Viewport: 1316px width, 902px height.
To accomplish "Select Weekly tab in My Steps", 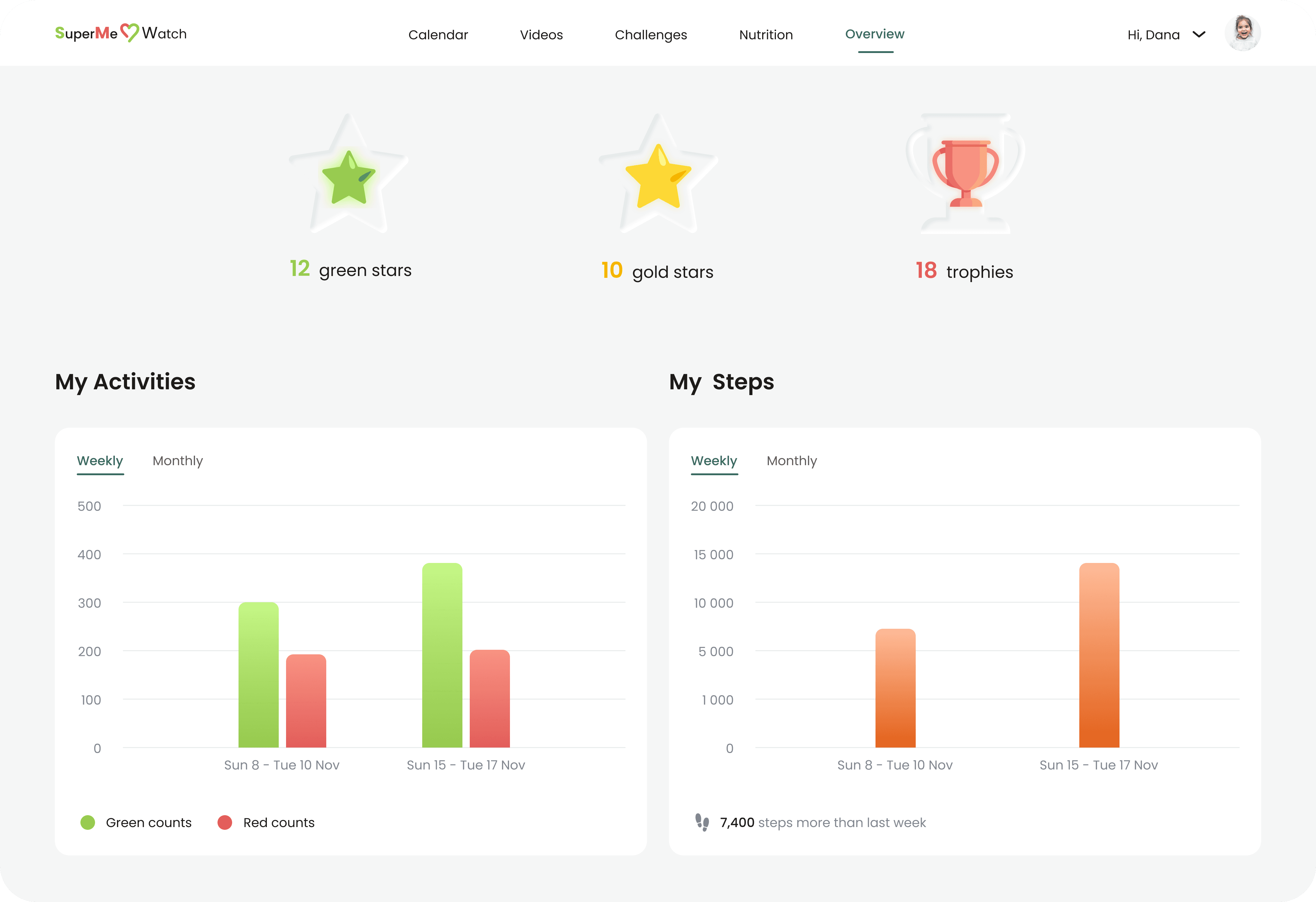I will point(713,461).
